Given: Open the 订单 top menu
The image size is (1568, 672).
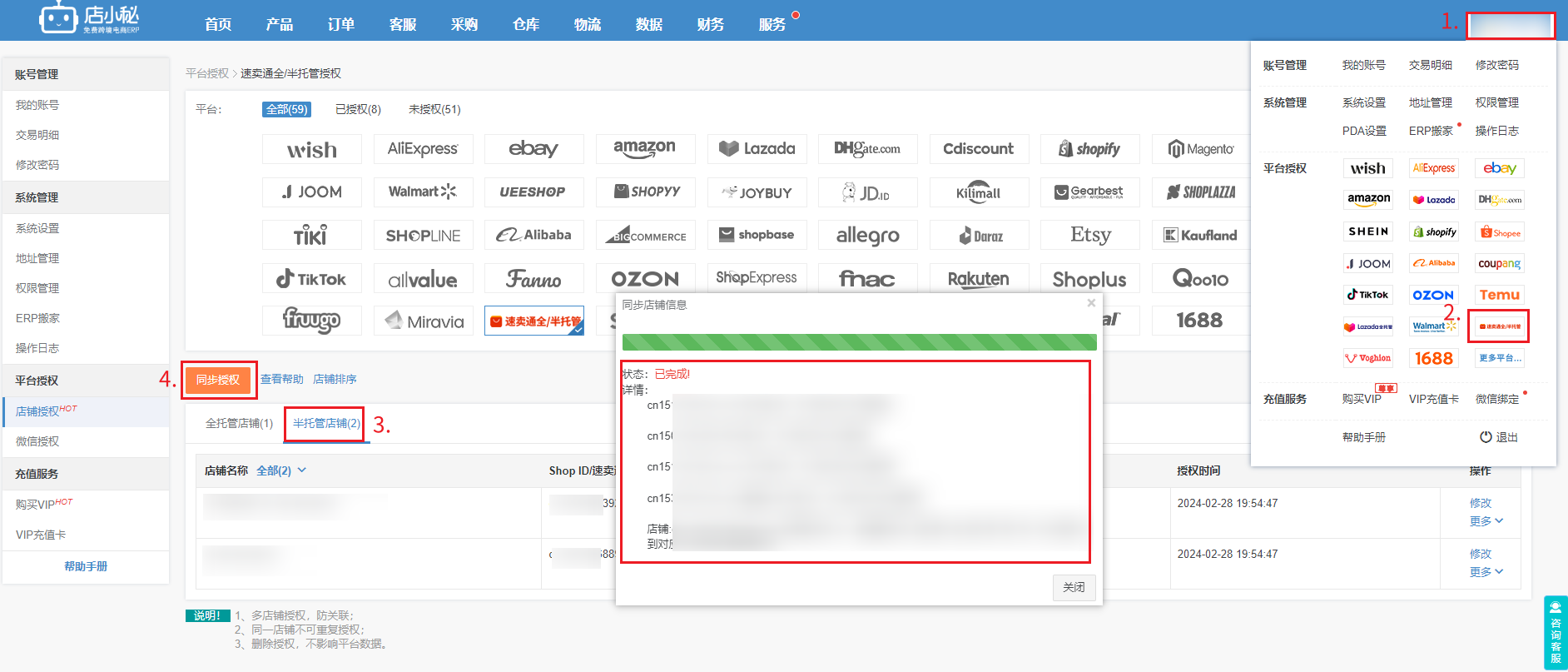Looking at the screenshot, I should [341, 24].
